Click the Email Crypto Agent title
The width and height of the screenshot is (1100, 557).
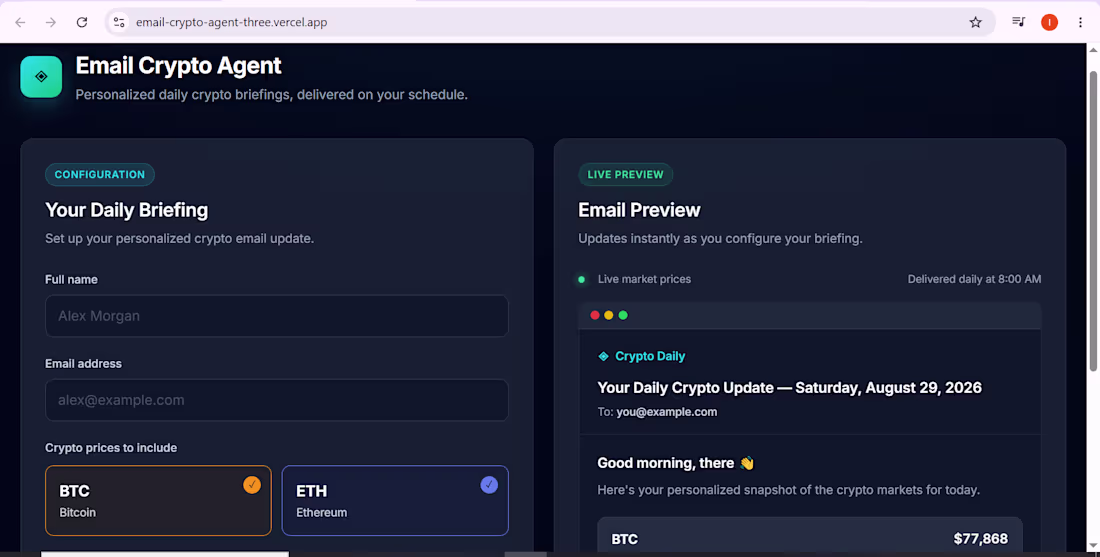[178, 65]
